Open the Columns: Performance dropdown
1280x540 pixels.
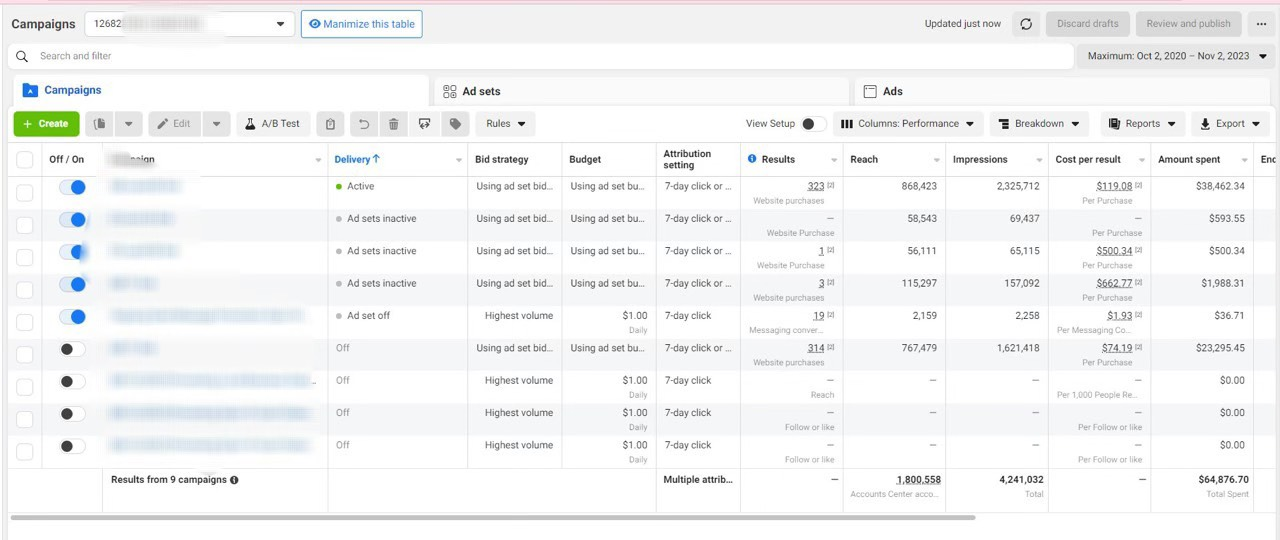(x=907, y=124)
